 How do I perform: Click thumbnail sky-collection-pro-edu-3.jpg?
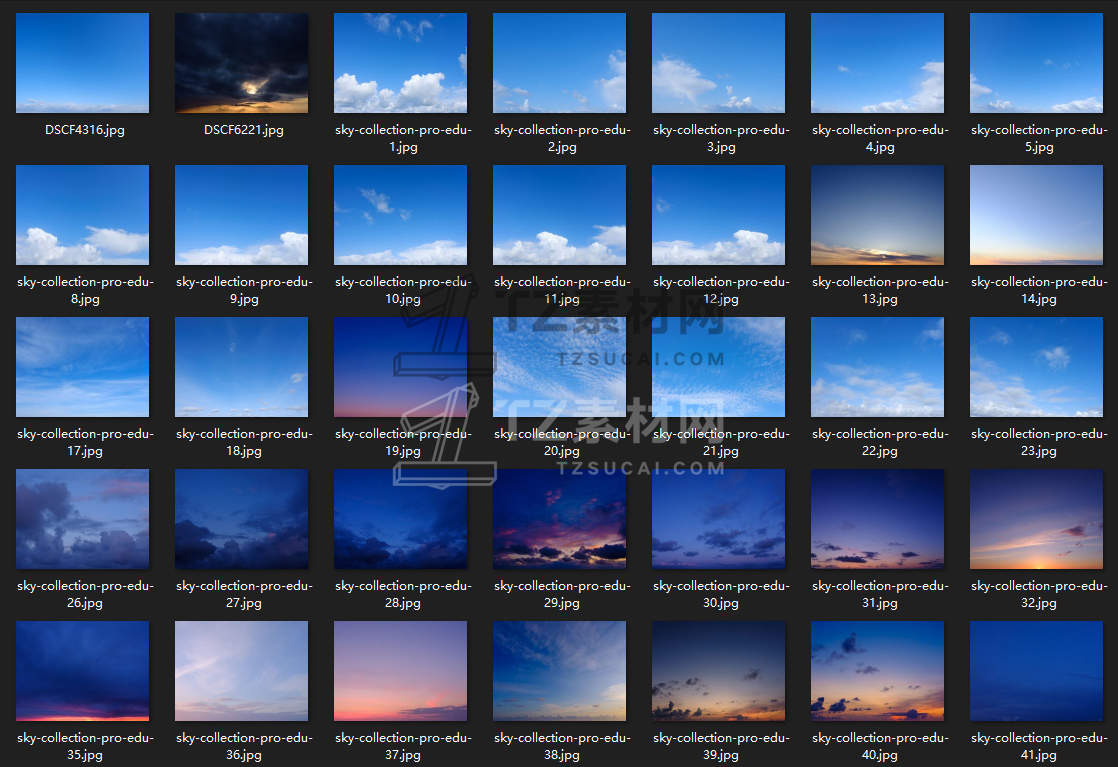(x=719, y=63)
